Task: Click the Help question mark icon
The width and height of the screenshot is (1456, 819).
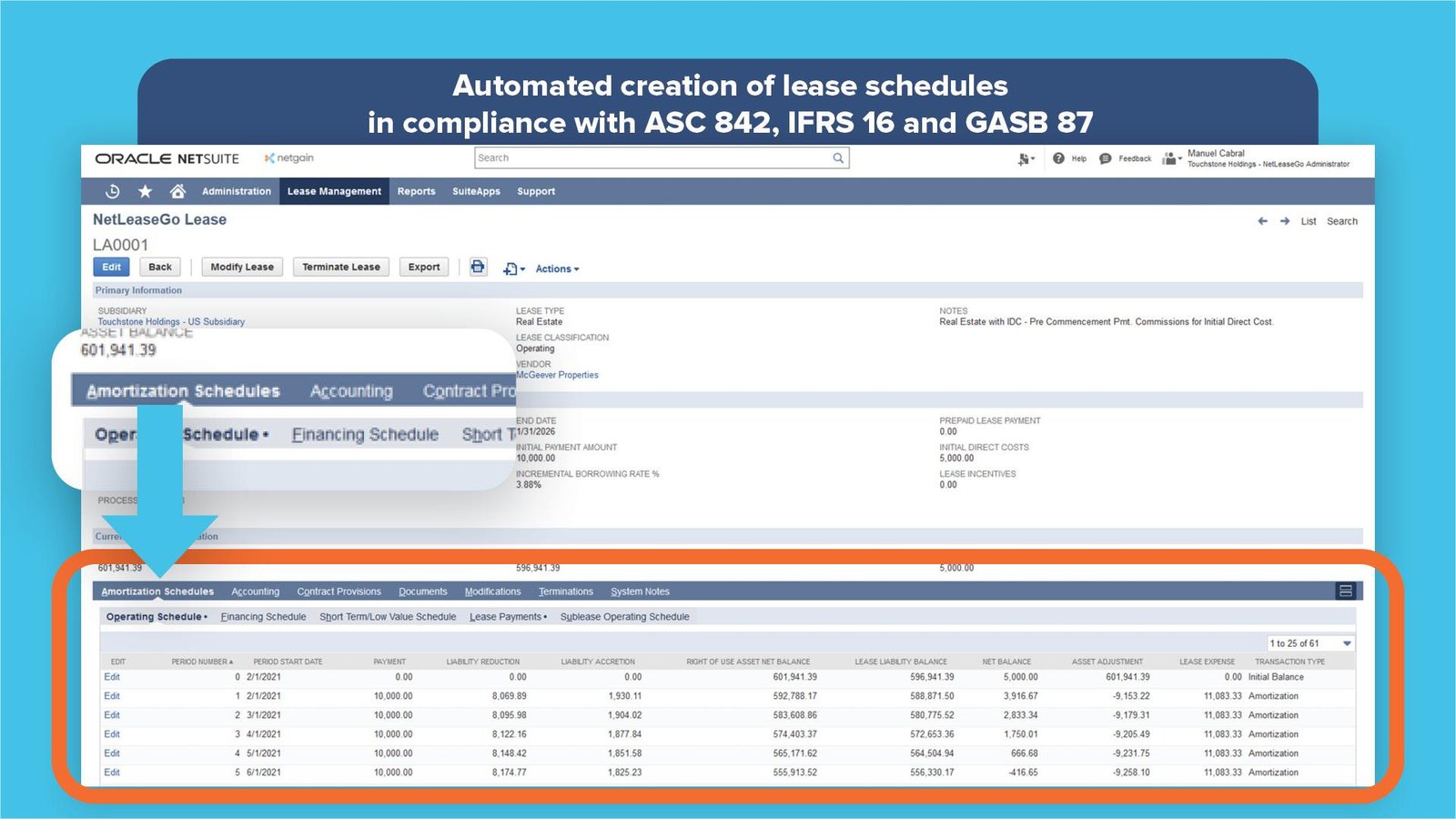Action: [x=1058, y=158]
